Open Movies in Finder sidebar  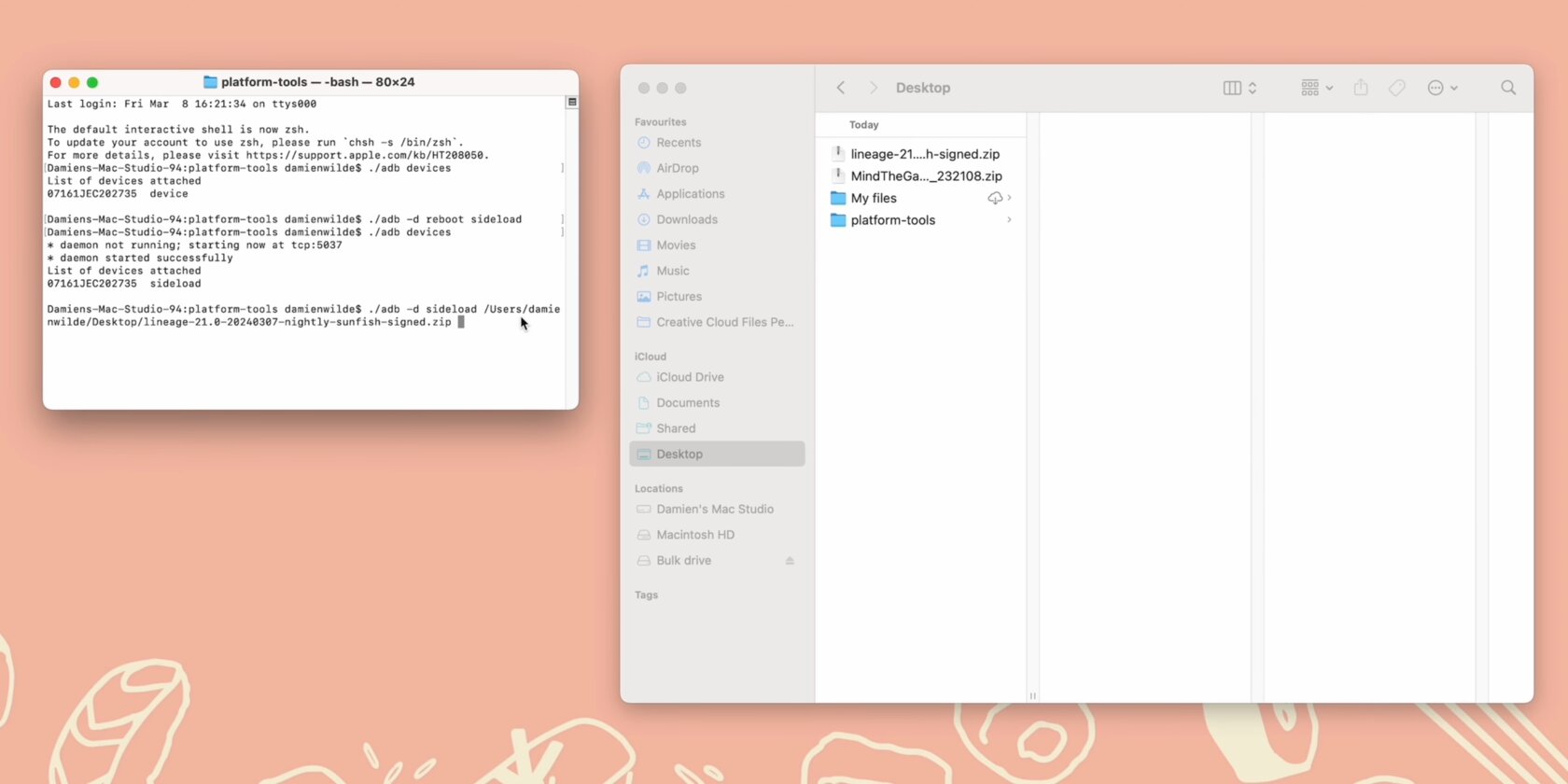click(717, 245)
